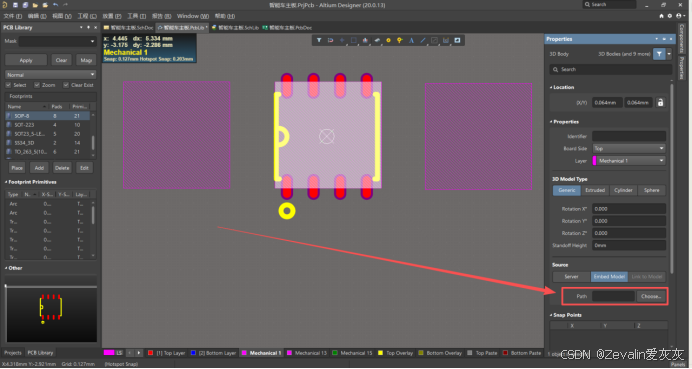The image size is (692, 369).
Task: Click the Undo arrow in the title bar
Action: tap(55, 5)
